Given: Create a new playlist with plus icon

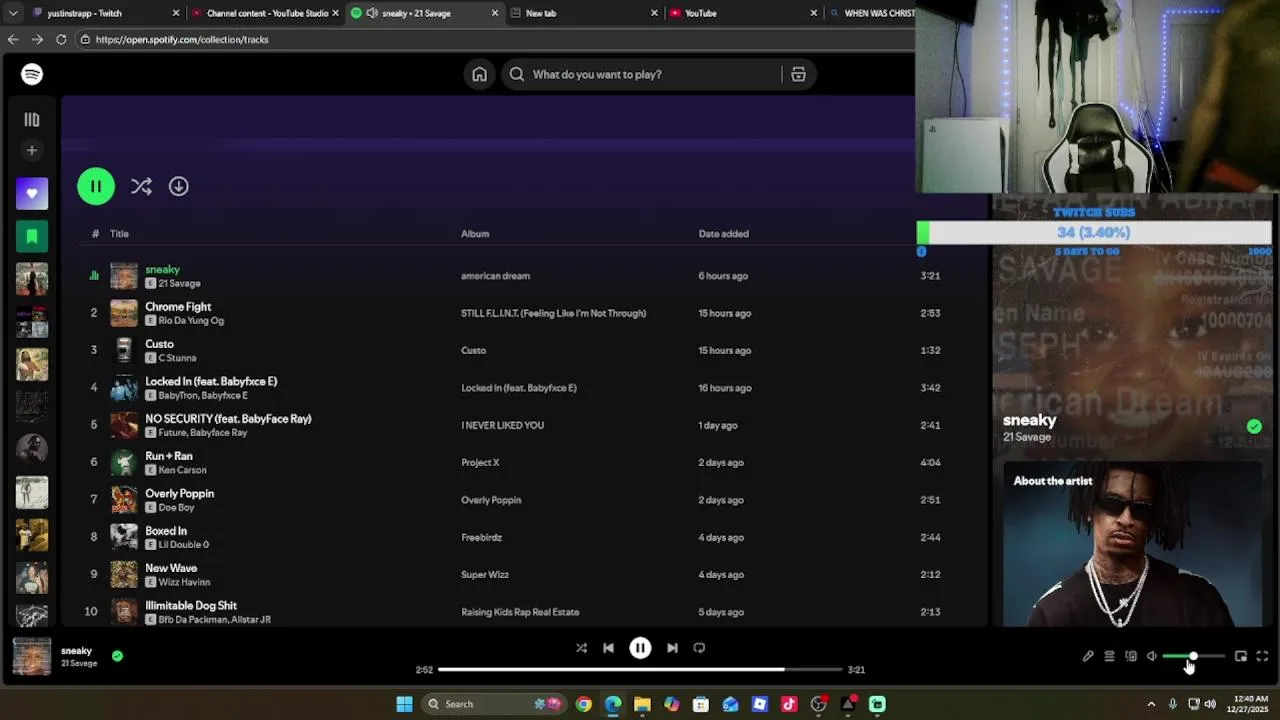Looking at the screenshot, I should click(x=32, y=150).
